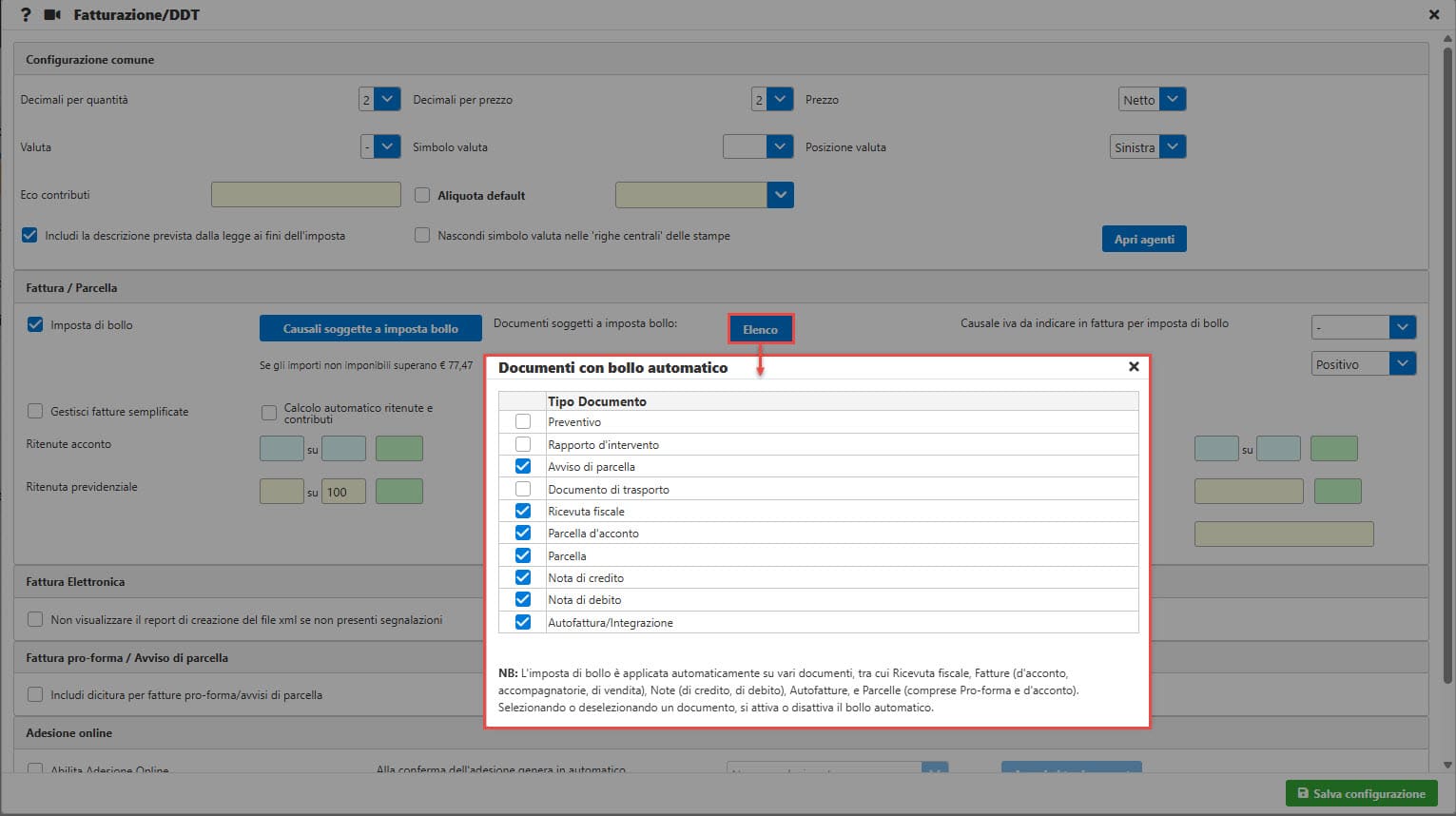Click Causali soggette a imposta bollo
The image size is (1456, 816).
(x=370, y=329)
